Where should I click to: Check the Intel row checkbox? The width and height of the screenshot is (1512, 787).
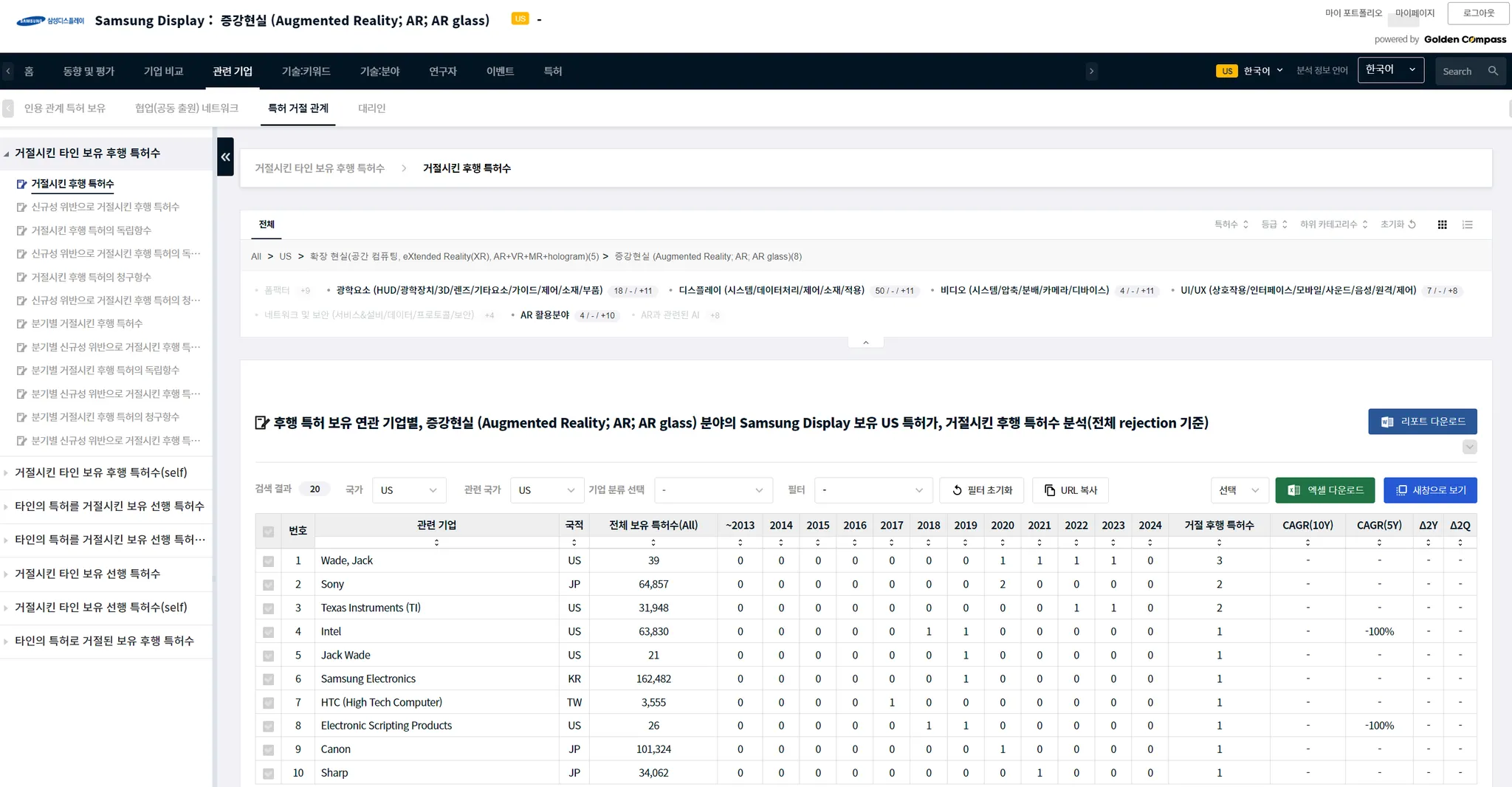[268, 632]
